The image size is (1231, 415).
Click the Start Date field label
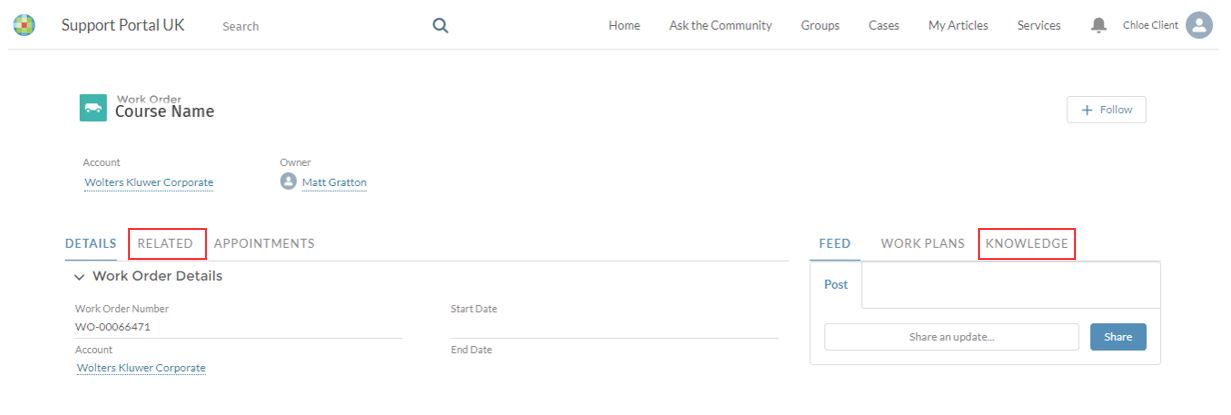pos(474,309)
